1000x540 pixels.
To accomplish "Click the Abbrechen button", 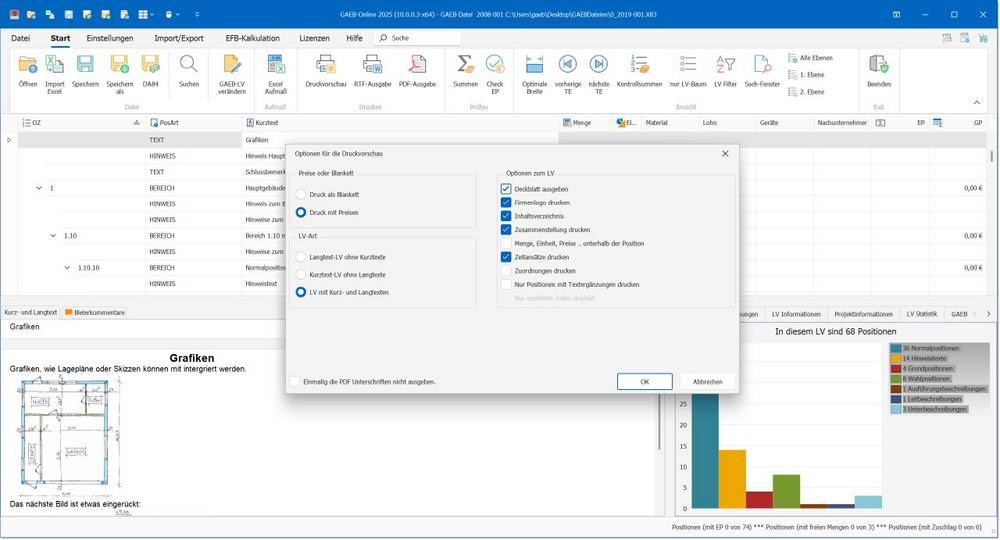I will [707, 381].
